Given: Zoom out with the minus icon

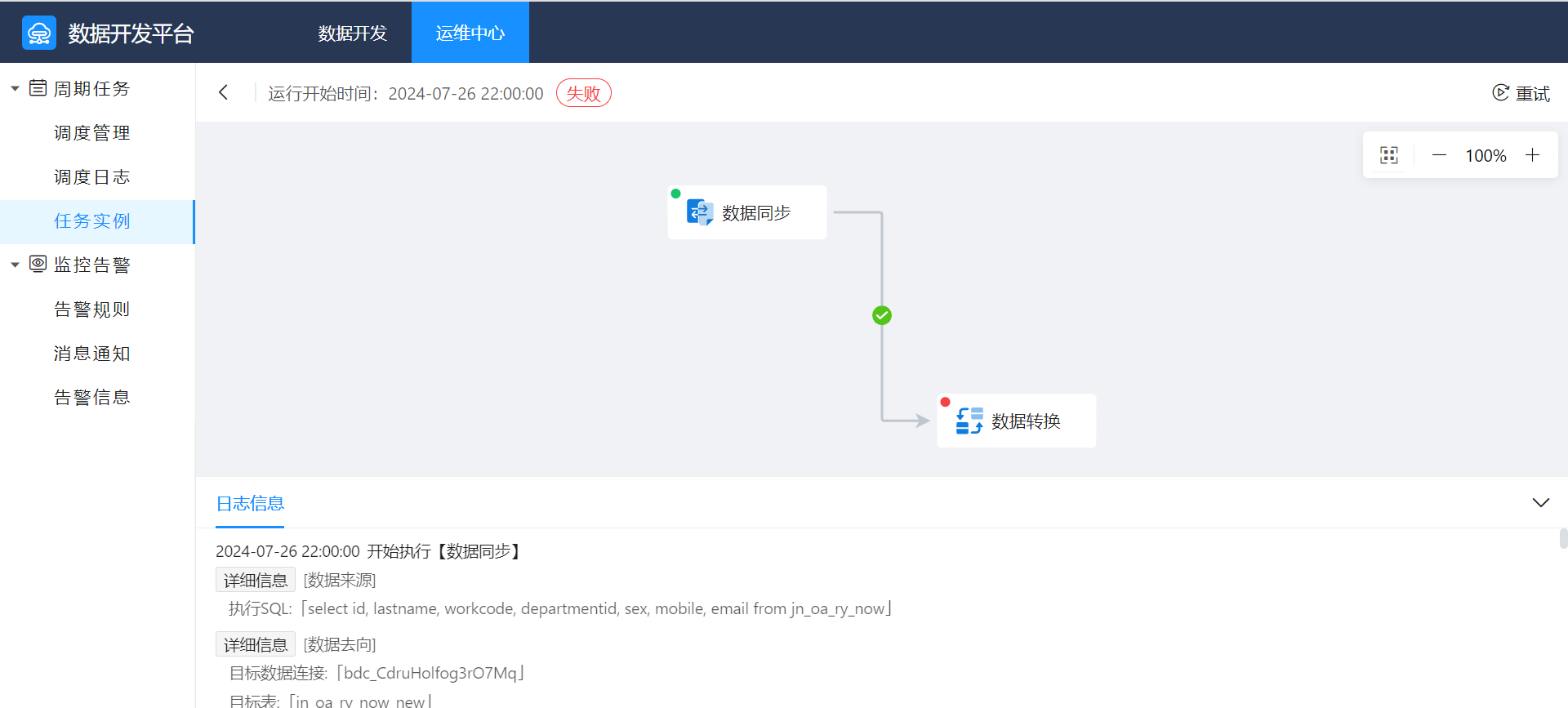Looking at the screenshot, I should pyautogui.click(x=1439, y=155).
